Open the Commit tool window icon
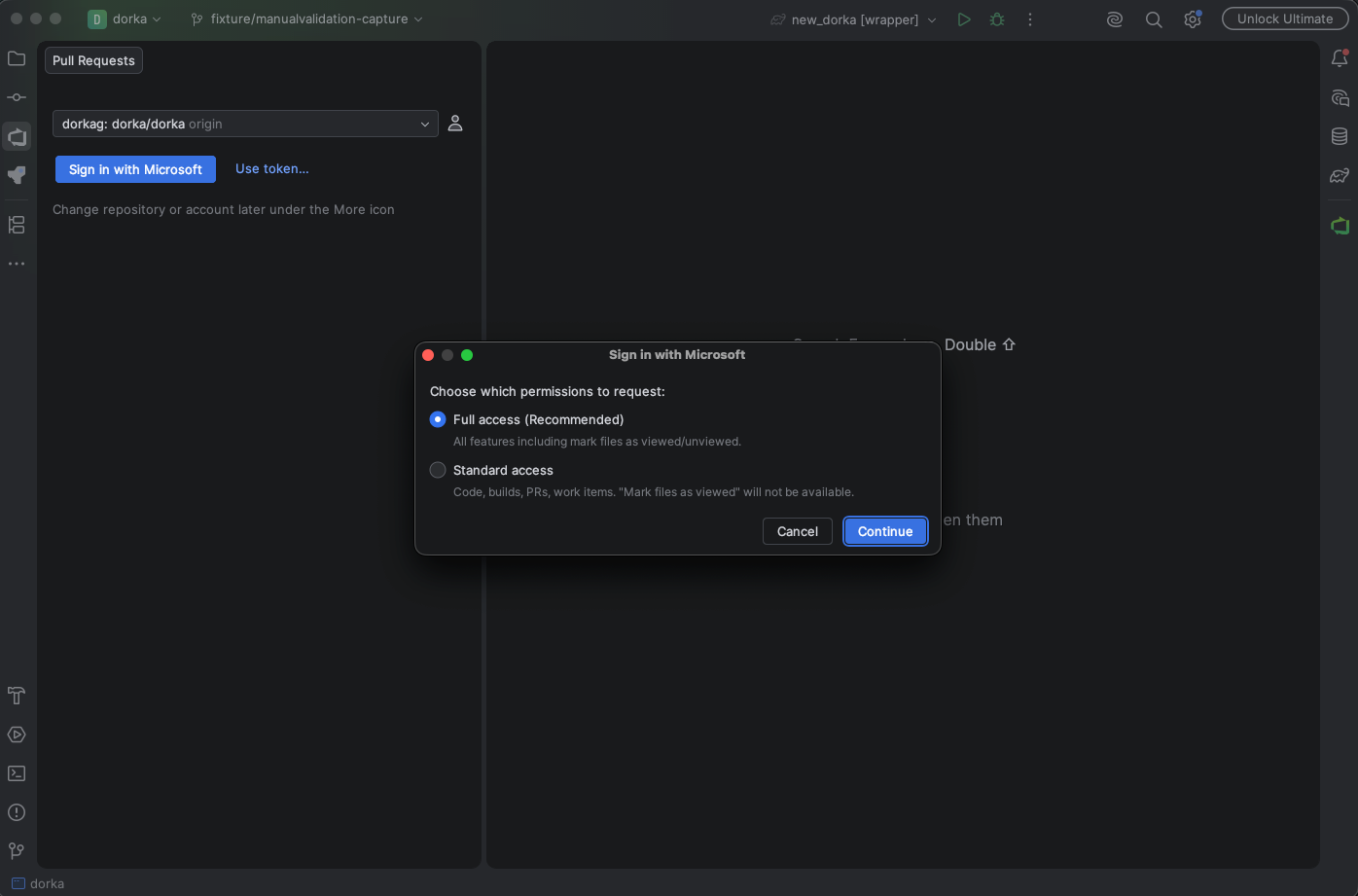The height and width of the screenshot is (896, 1358). coord(17,97)
